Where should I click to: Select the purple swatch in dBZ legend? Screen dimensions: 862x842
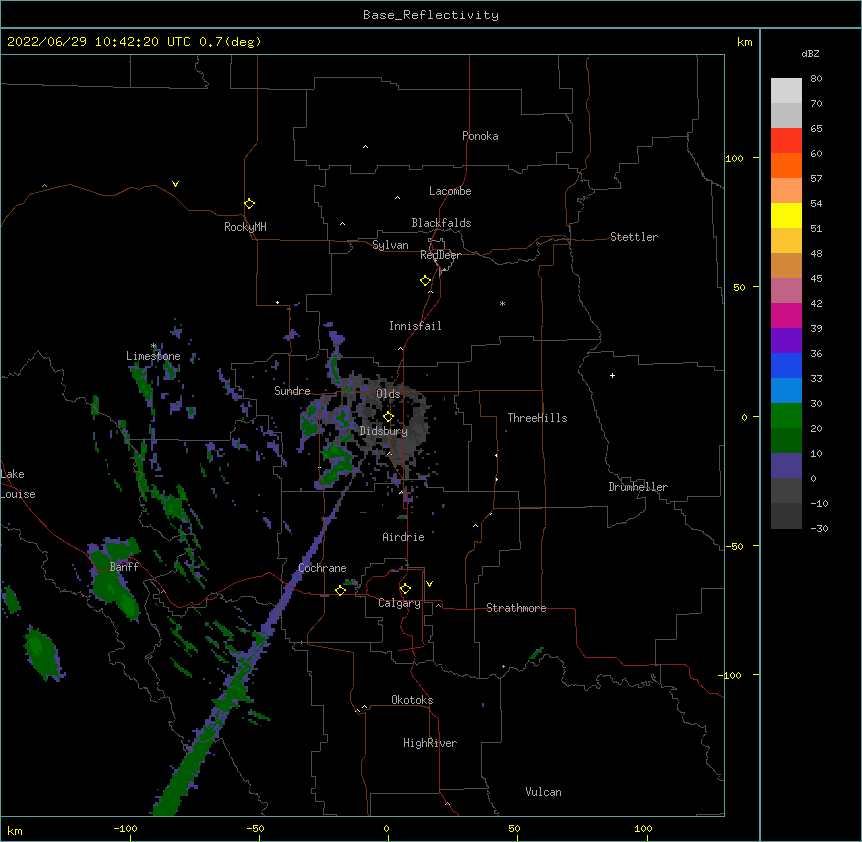pos(786,341)
